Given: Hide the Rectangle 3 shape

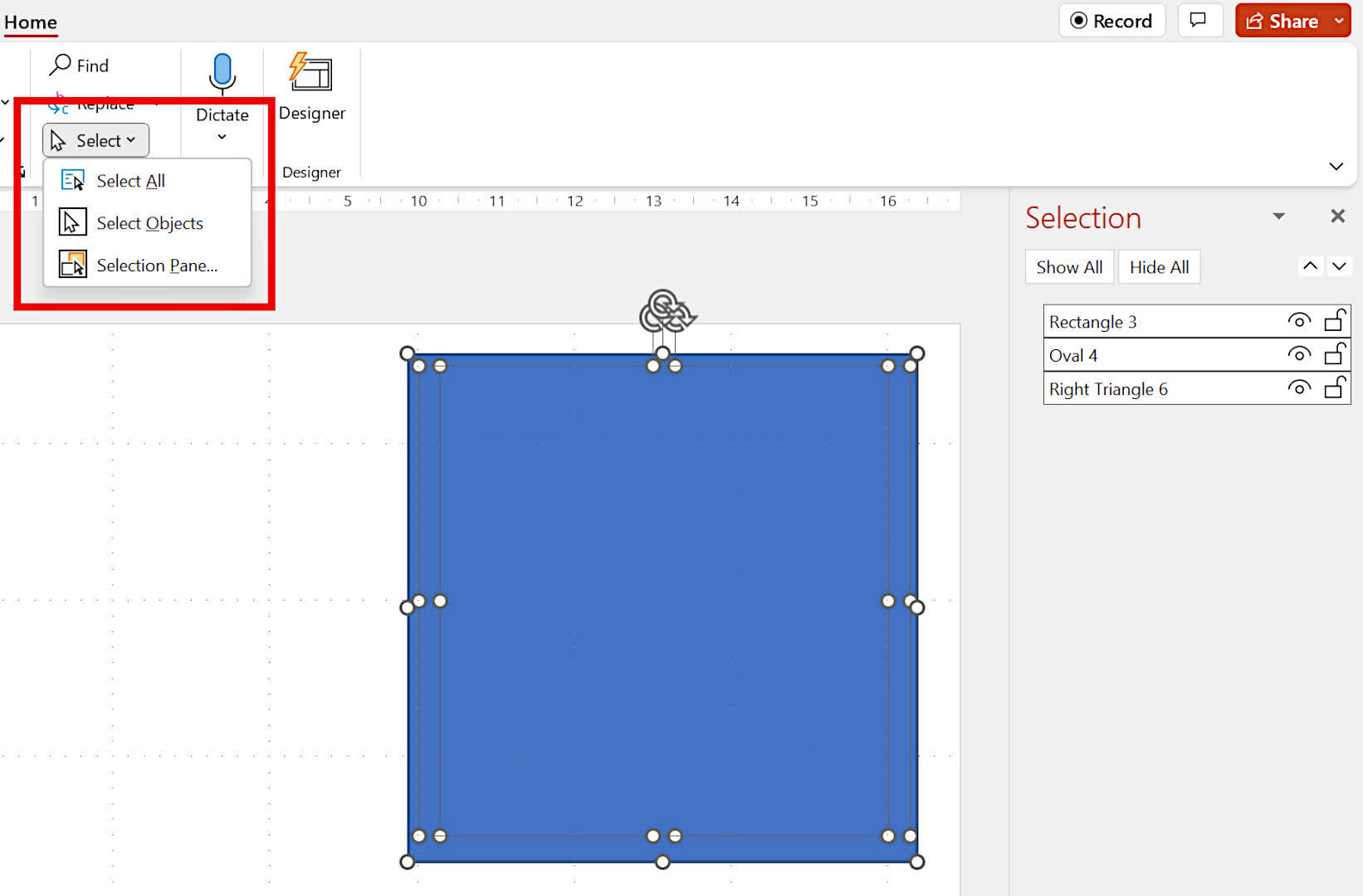Looking at the screenshot, I should [x=1298, y=321].
